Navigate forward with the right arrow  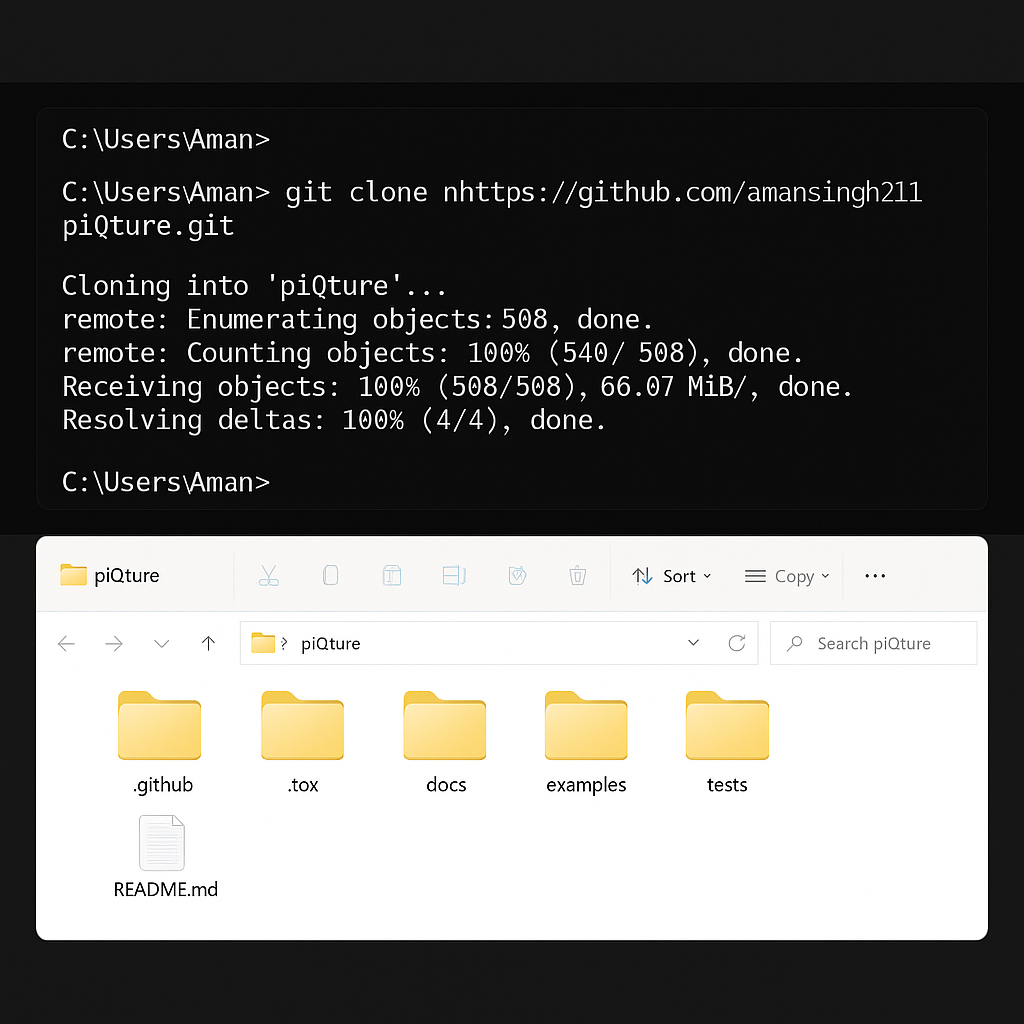pos(114,643)
